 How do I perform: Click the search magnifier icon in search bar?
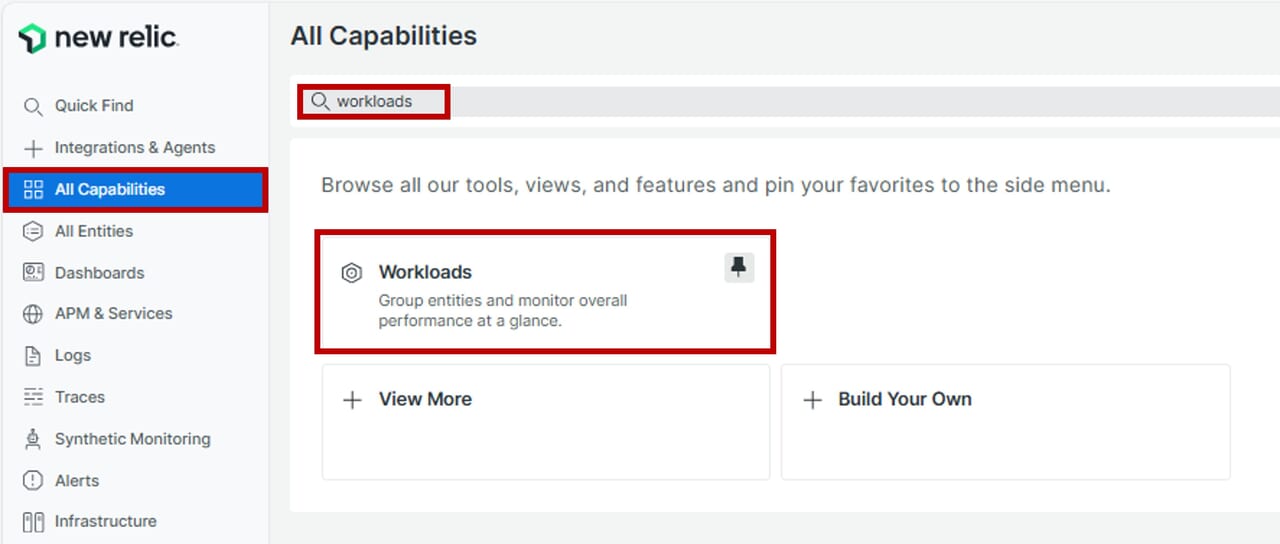click(320, 102)
